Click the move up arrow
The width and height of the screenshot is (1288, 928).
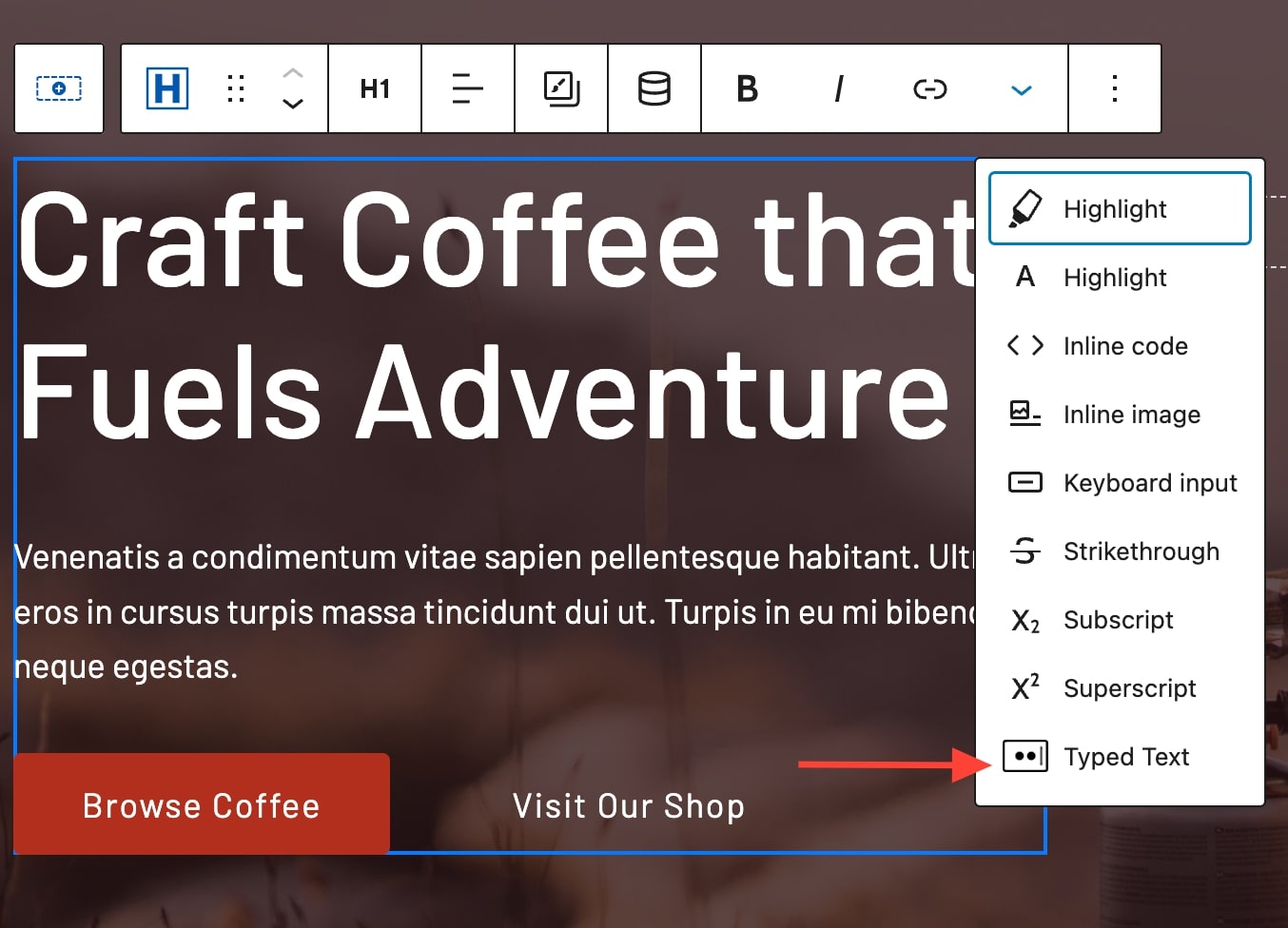point(293,73)
